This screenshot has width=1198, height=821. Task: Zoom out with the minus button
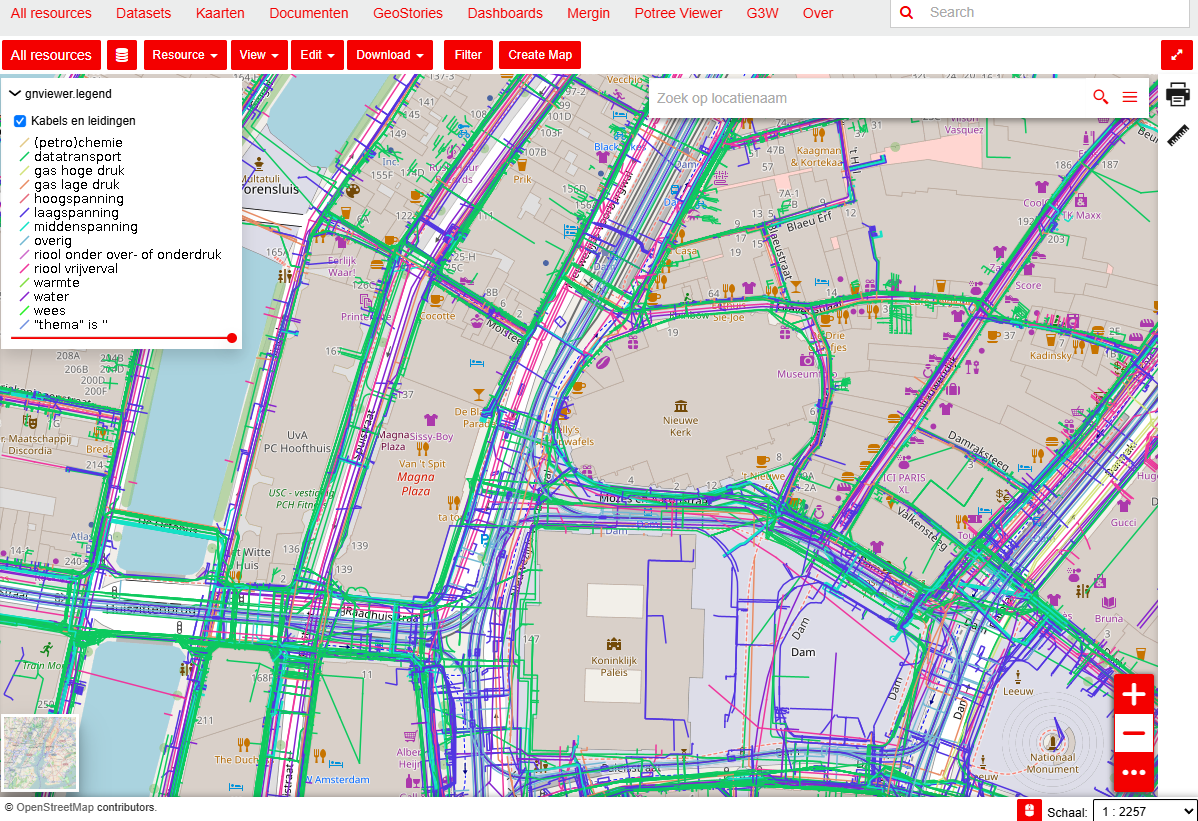pos(1134,733)
